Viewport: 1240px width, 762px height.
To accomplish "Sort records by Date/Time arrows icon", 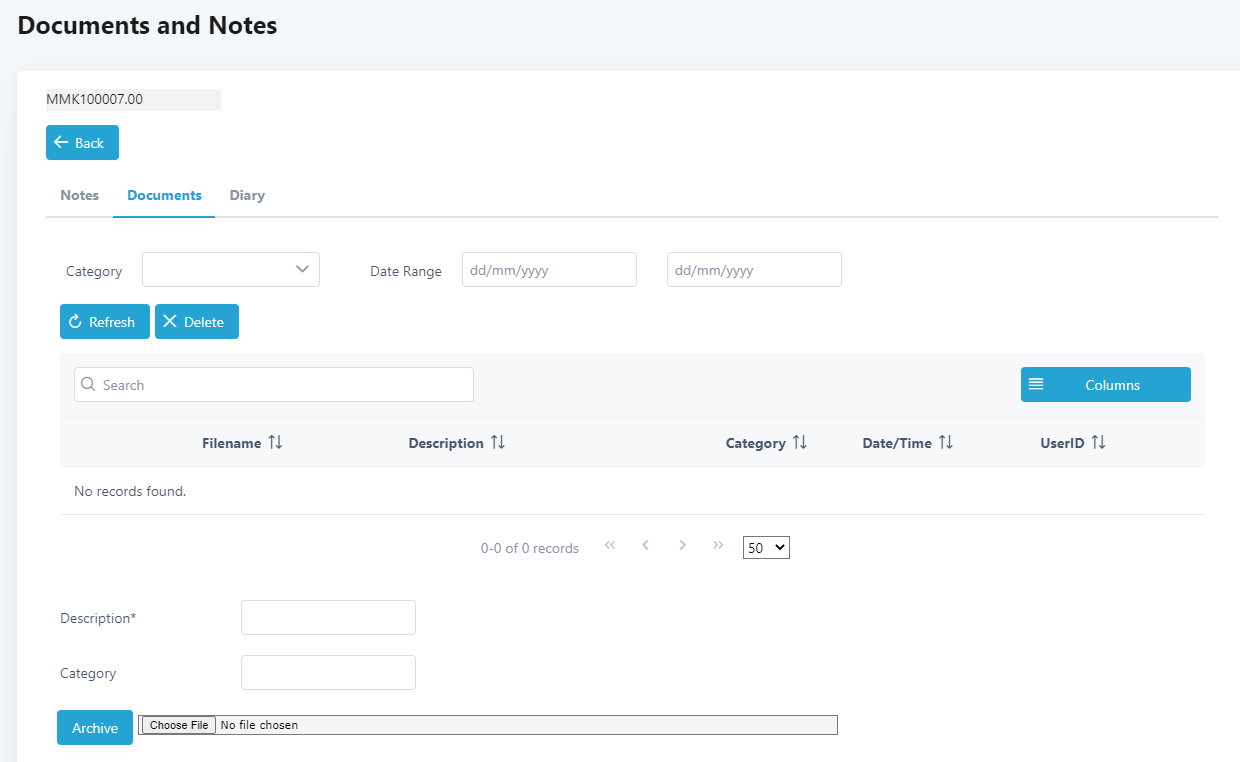I will 945,442.
